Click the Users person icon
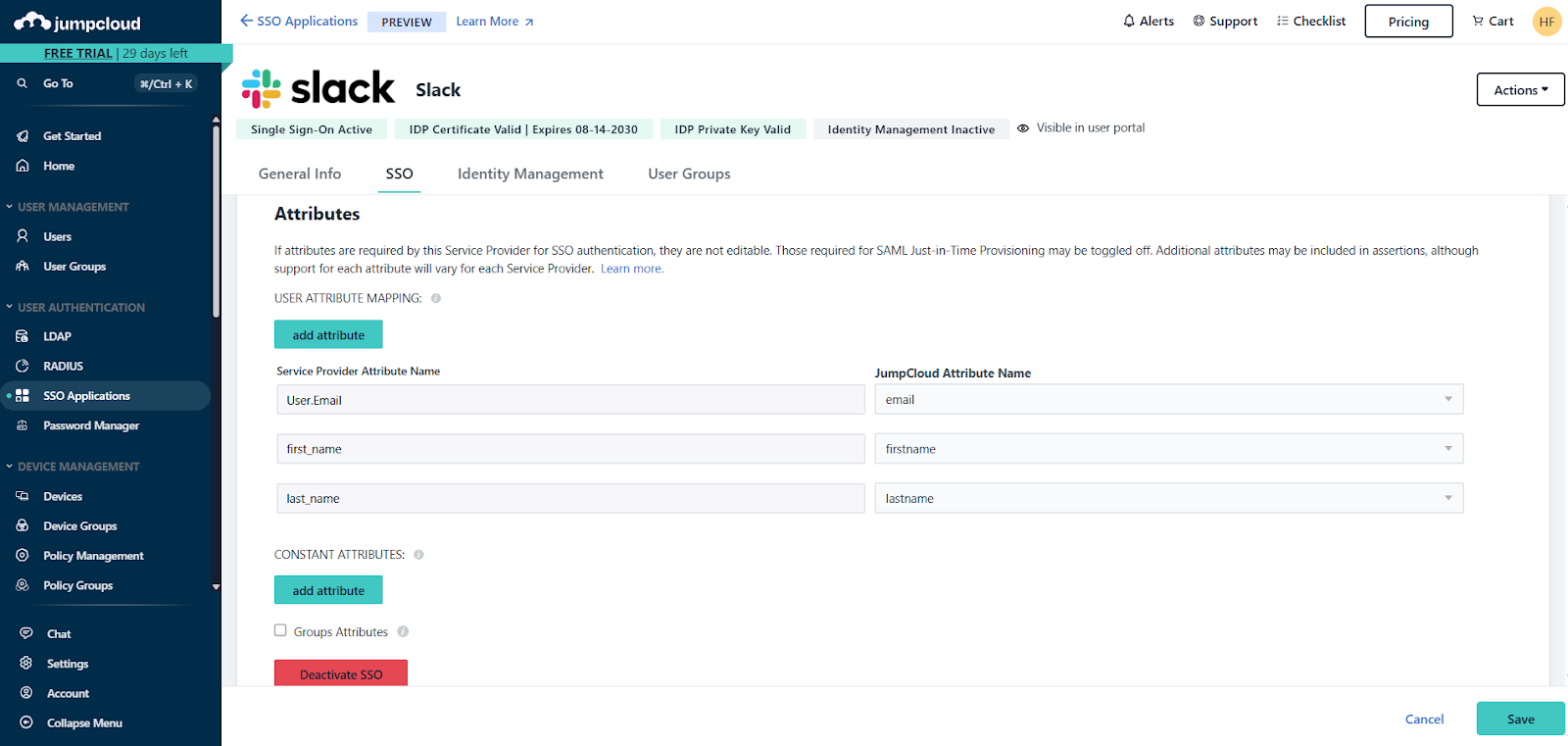This screenshot has width=1568, height=746. coord(23,236)
